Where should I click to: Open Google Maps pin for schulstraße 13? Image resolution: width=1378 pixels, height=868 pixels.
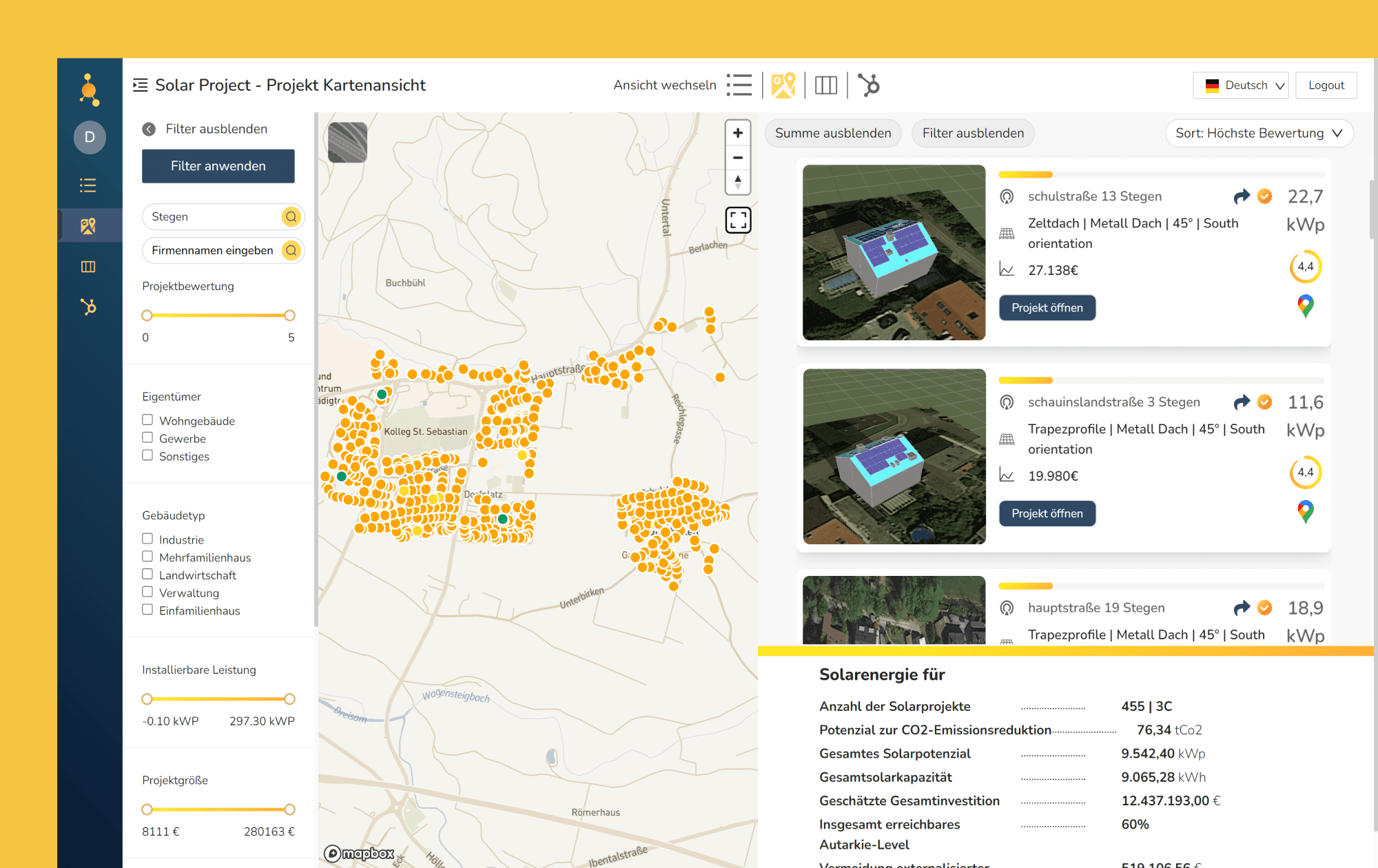1305,305
